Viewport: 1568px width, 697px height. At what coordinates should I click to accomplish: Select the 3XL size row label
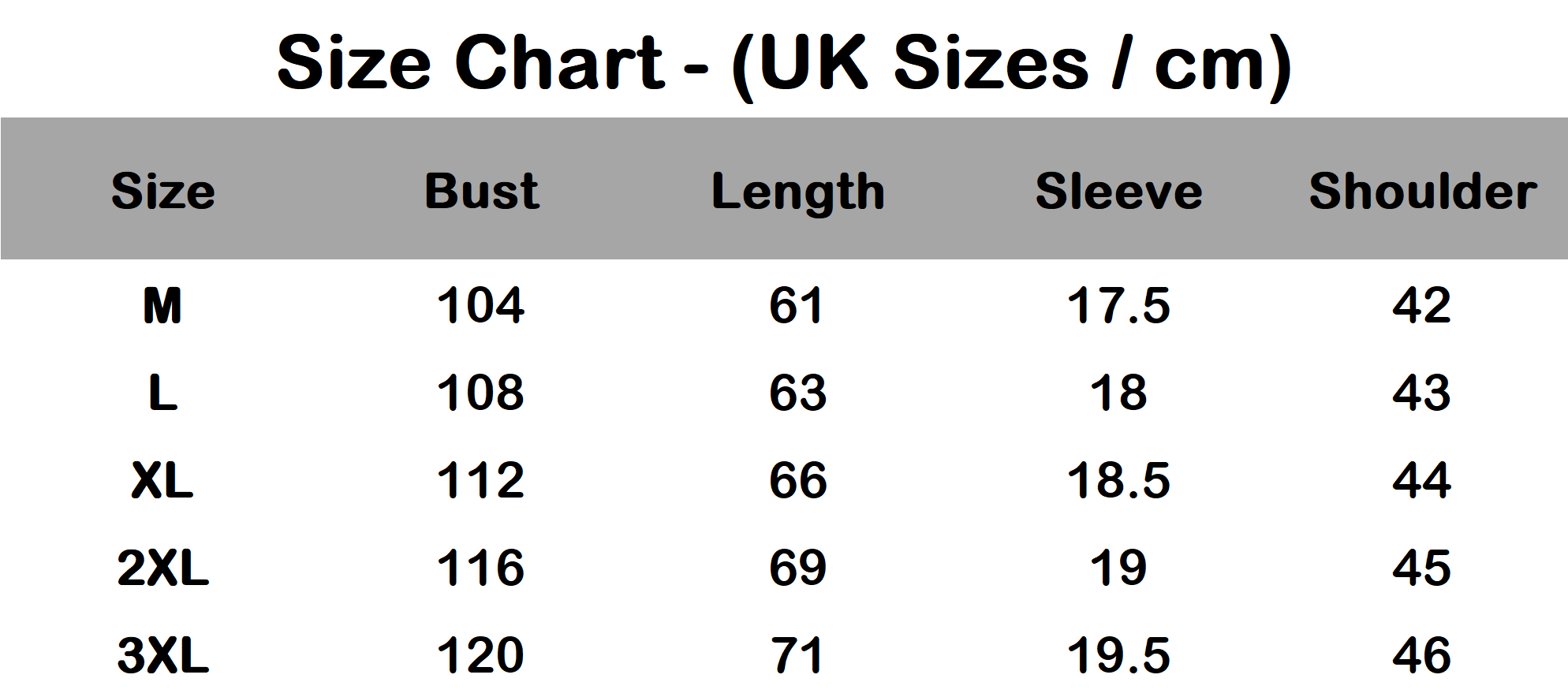click(162, 655)
